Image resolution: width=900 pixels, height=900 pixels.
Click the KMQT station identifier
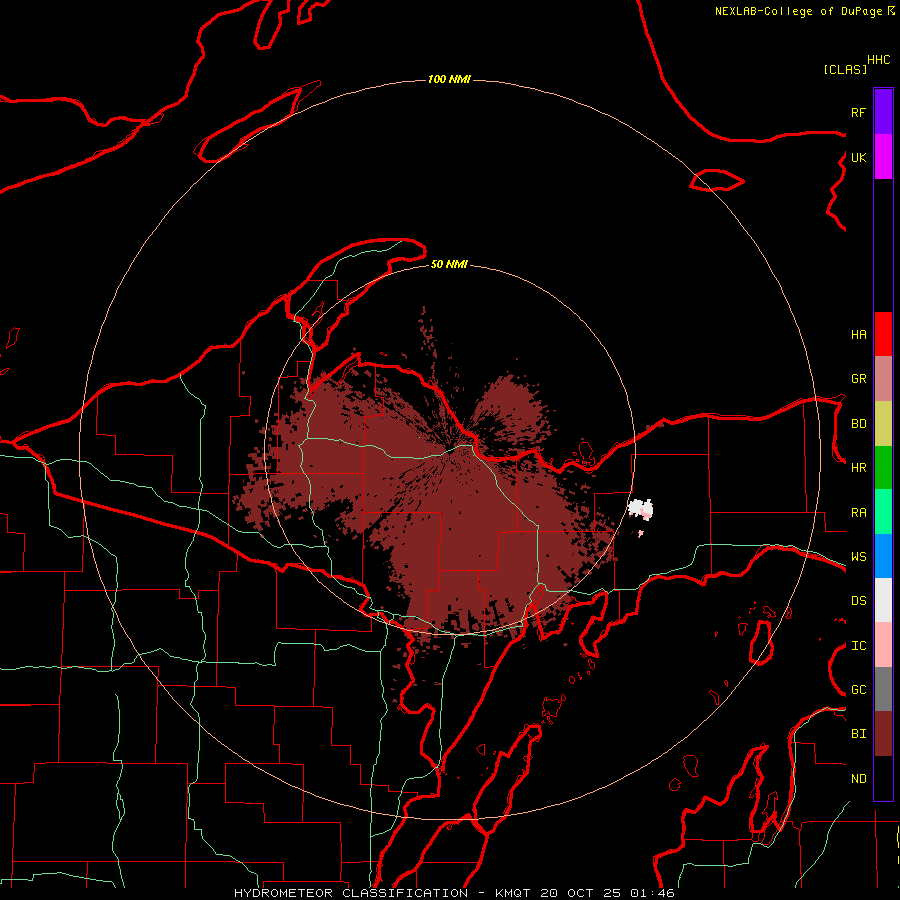pyautogui.click(x=511, y=893)
